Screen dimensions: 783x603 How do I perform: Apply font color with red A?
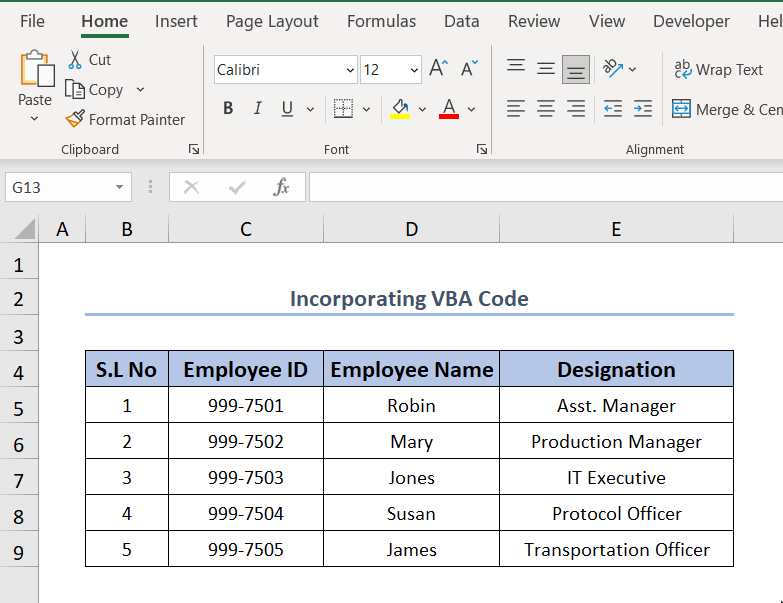click(449, 108)
